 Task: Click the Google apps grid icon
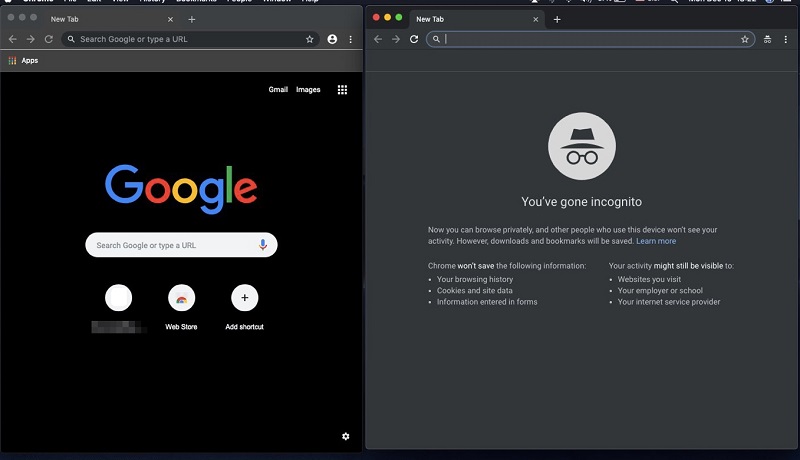342,90
